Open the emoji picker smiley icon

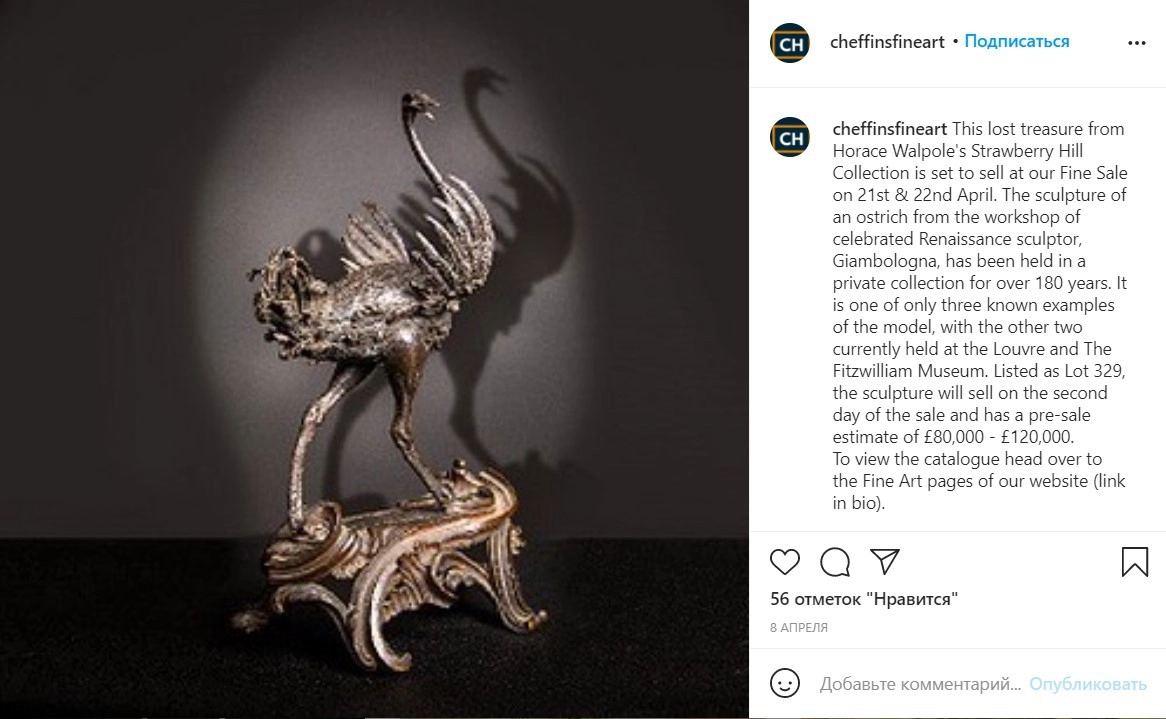[785, 683]
